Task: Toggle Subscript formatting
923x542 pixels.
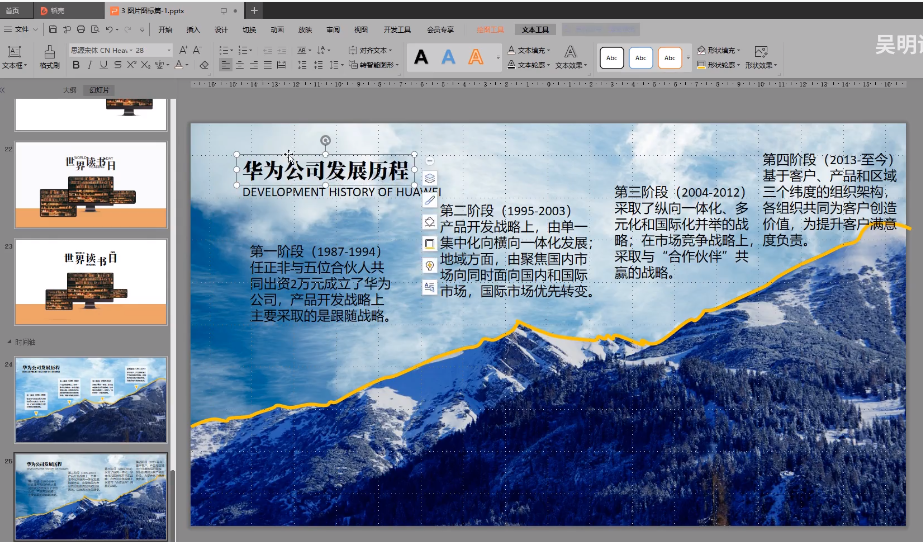Action: click(x=145, y=65)
